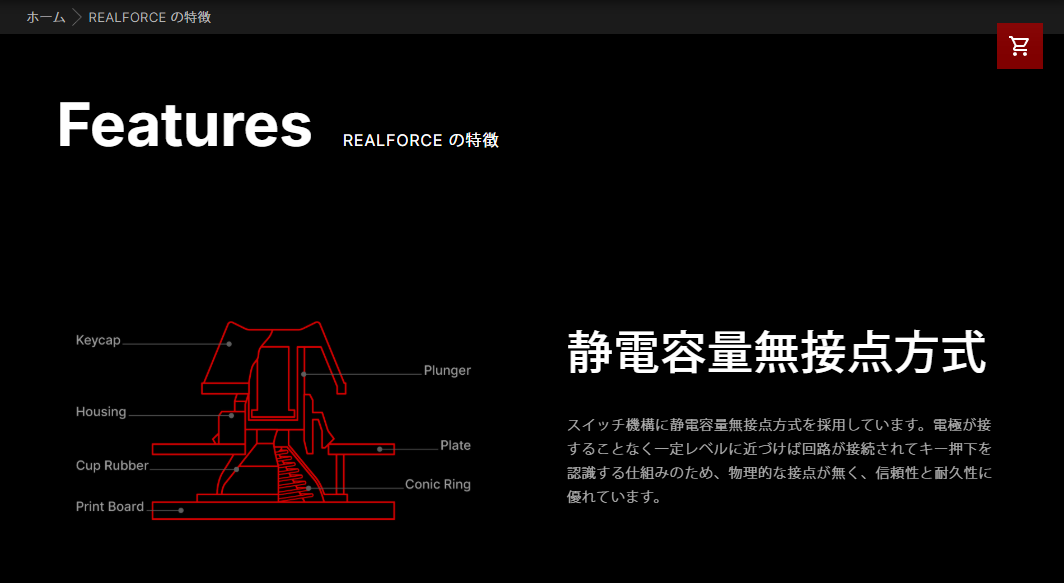Click the REALFORCE の特徴 breadcrumb
The width and height of the screenshot is (1064, 583).
click(149, 17)
